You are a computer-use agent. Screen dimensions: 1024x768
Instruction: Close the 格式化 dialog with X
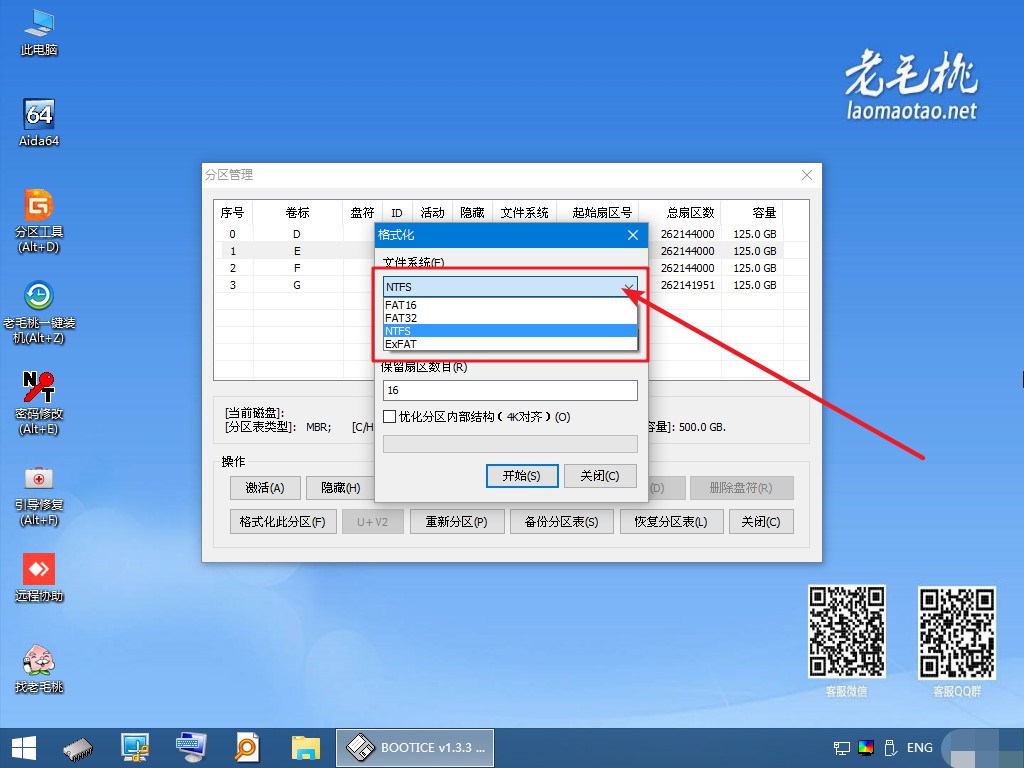click(x=633, y=235)
